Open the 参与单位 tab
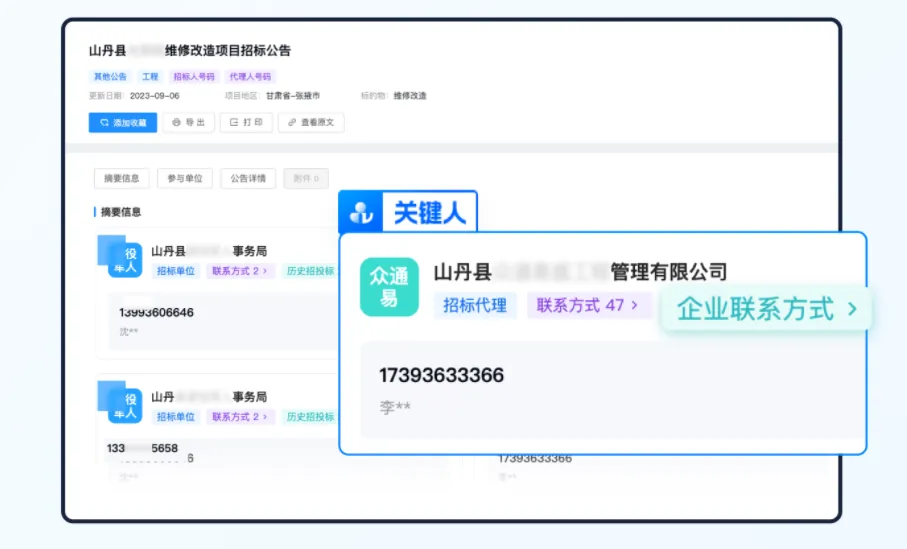The image size is (907, 549). (185, 178)
